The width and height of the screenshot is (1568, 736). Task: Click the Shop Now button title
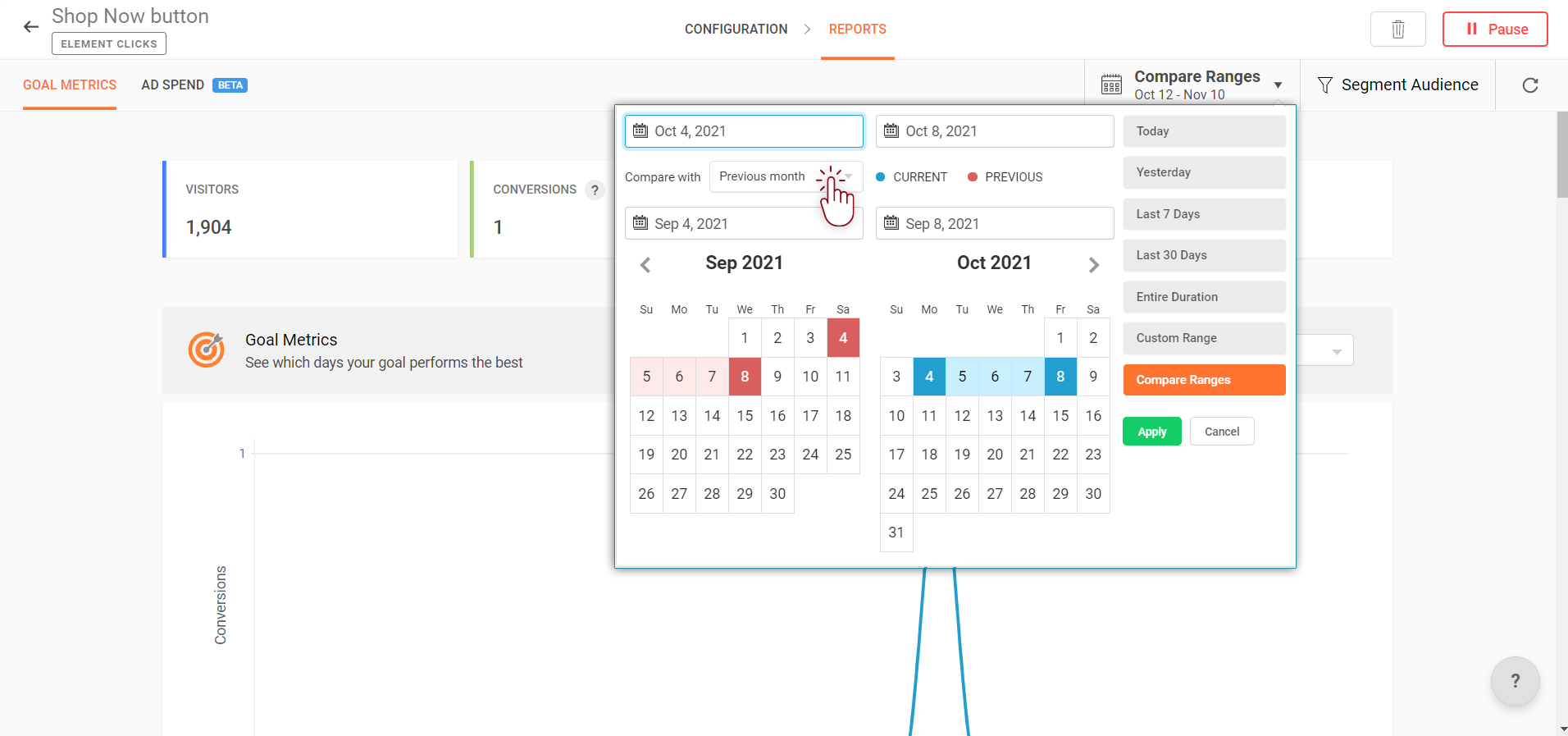pyautogui.click(x=130, y=16)
